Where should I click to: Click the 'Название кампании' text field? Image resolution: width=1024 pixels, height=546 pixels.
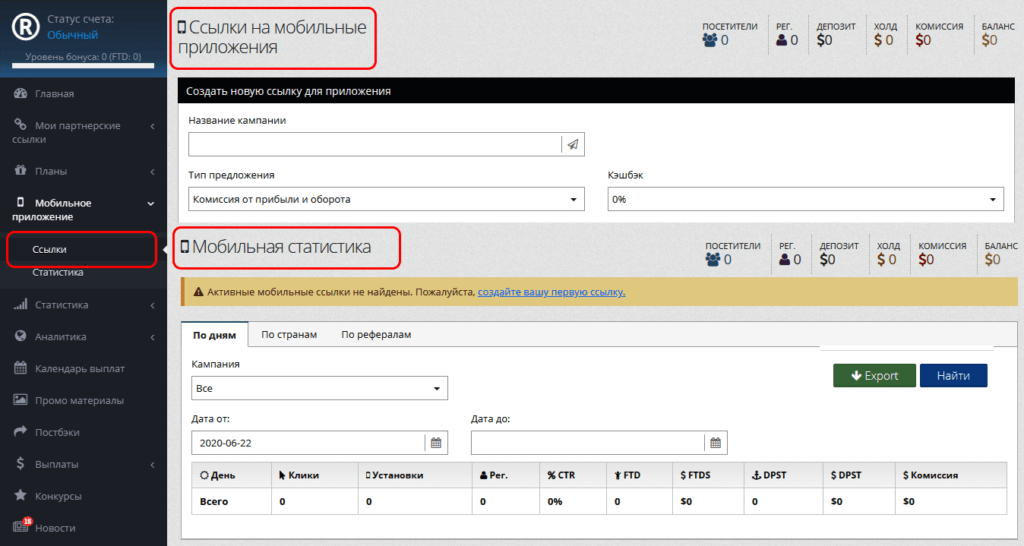374,144
